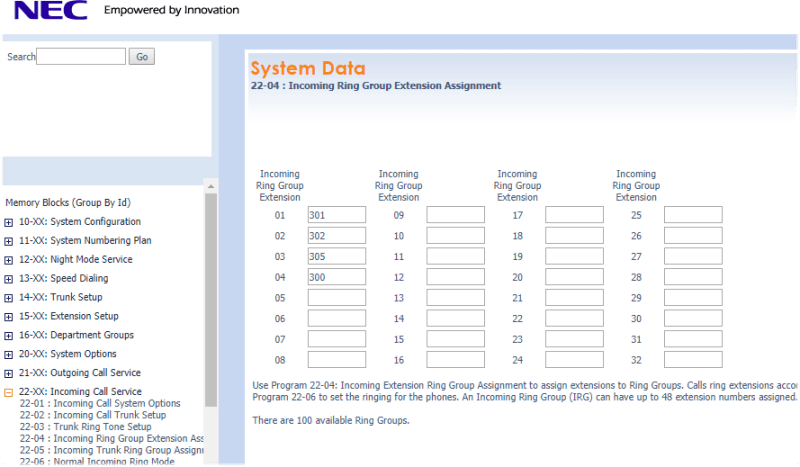Click the empty extension 19 field
The height and width of the screenshot is (467, 800).
pyautogui.click(x=574, y=256)
